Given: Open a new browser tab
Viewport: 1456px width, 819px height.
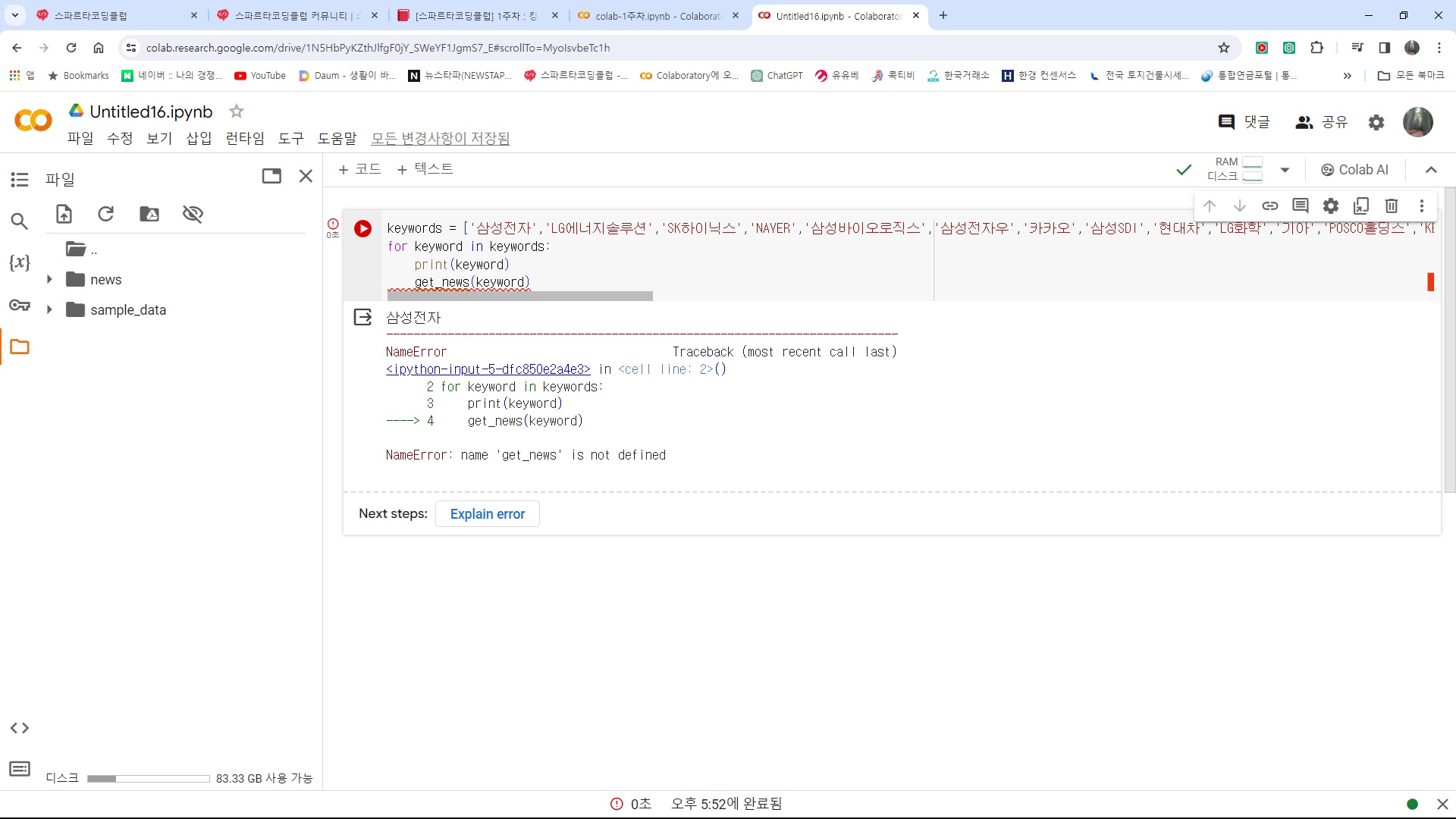Looking at the screenshot, I should [x=943, y=15].
